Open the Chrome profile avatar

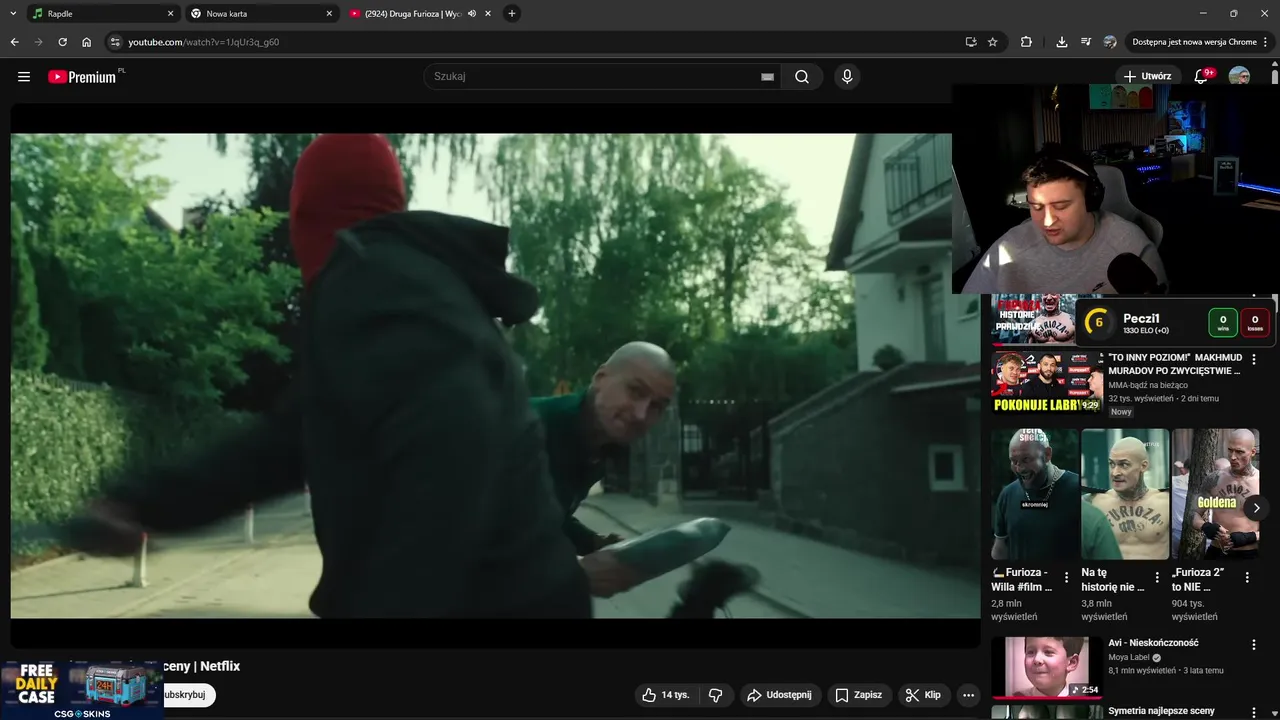coord(1110,42)
